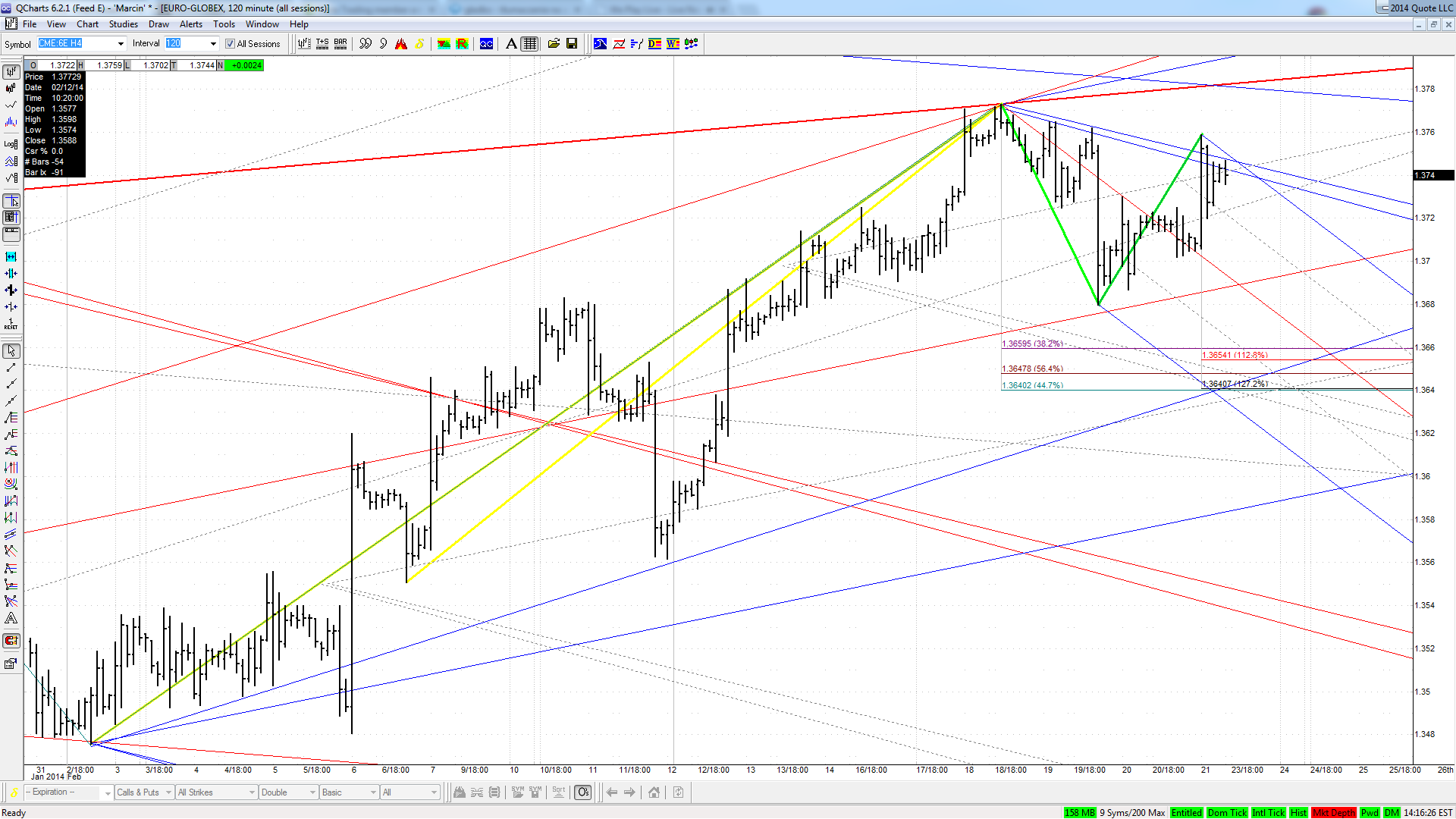Open the Studies menu
Viewport: 1456px width, 819px height.
[123, 24]
